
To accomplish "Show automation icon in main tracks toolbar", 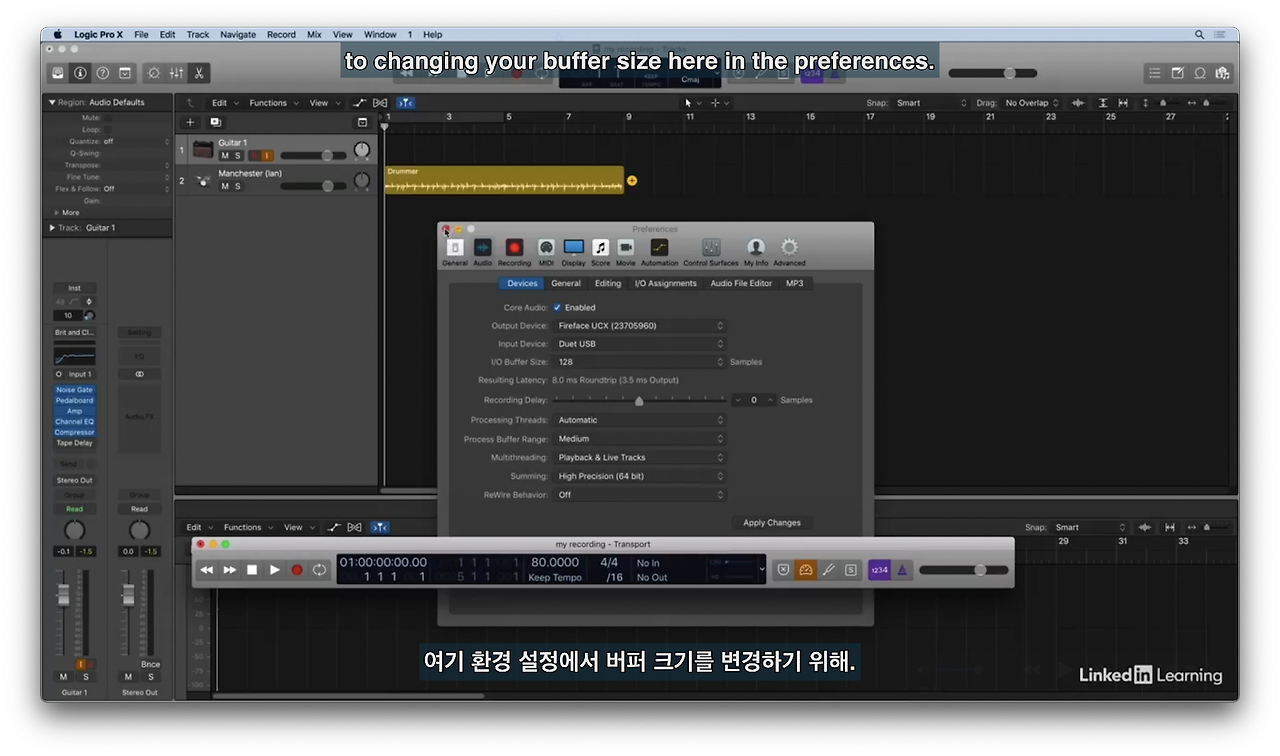I will (x=360, y=103).
